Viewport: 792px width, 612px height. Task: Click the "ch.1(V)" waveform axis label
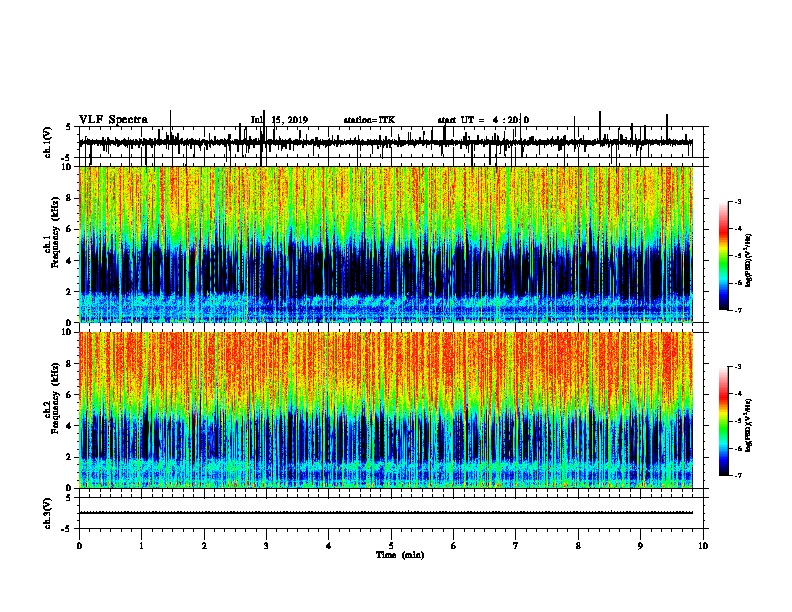(47, 142)
